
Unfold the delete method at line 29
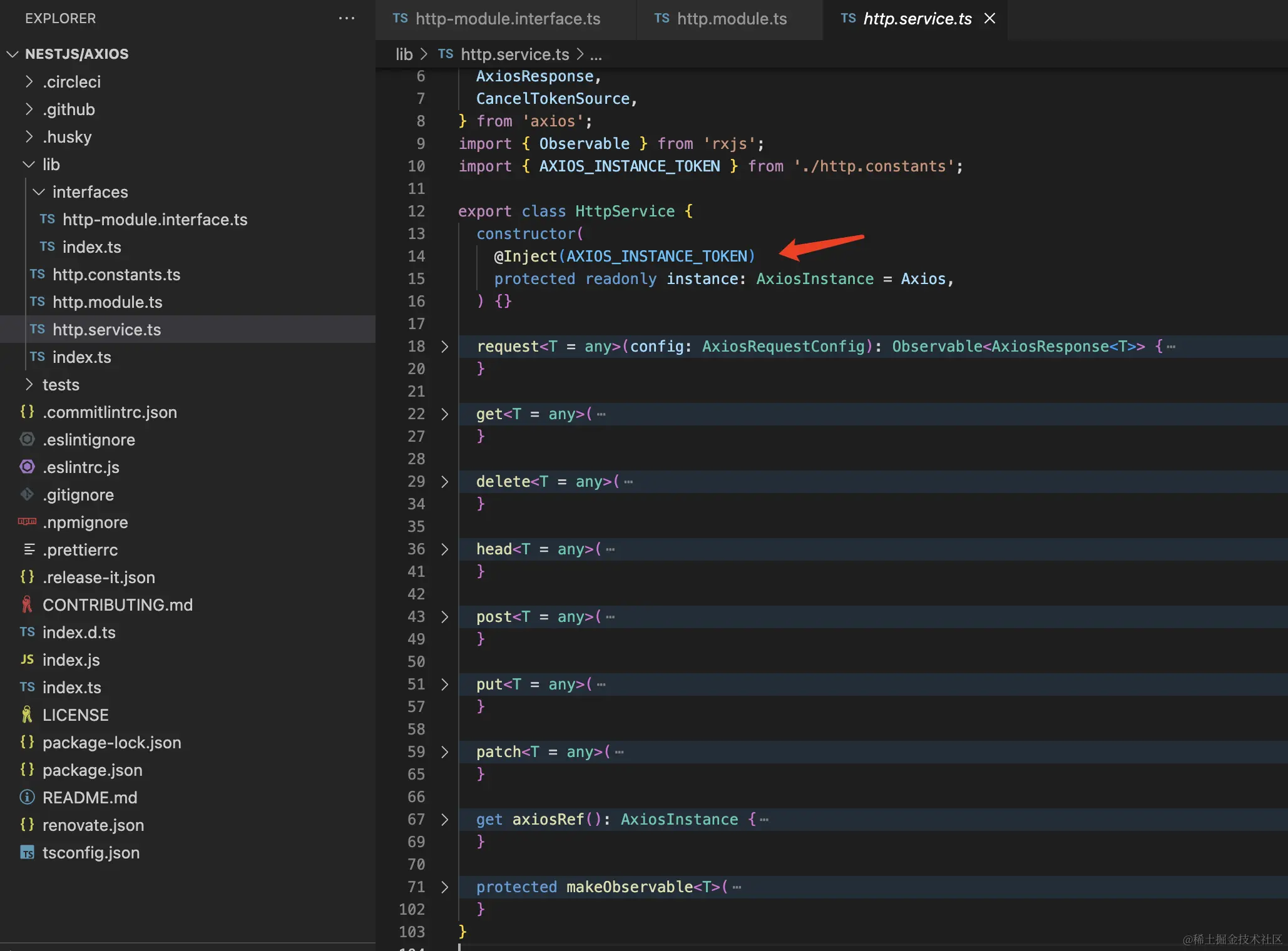coord(444,482)
